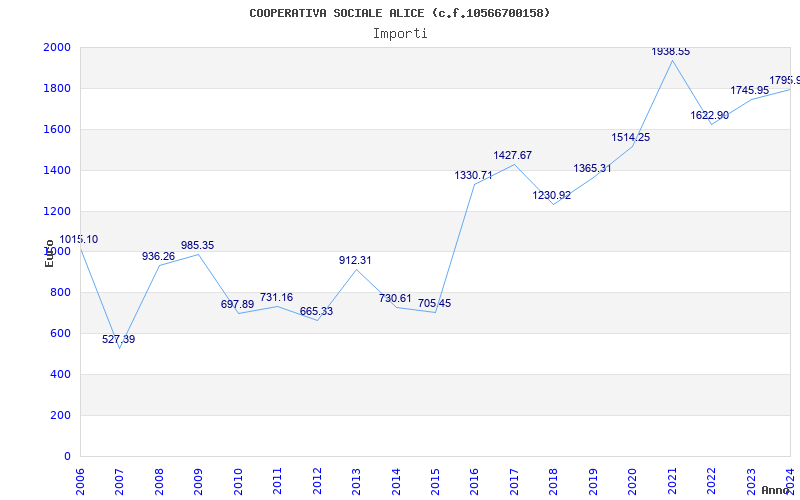Screen dimensions: 800x500
Task: Click data label 1365.31
Action: [592, 168]
